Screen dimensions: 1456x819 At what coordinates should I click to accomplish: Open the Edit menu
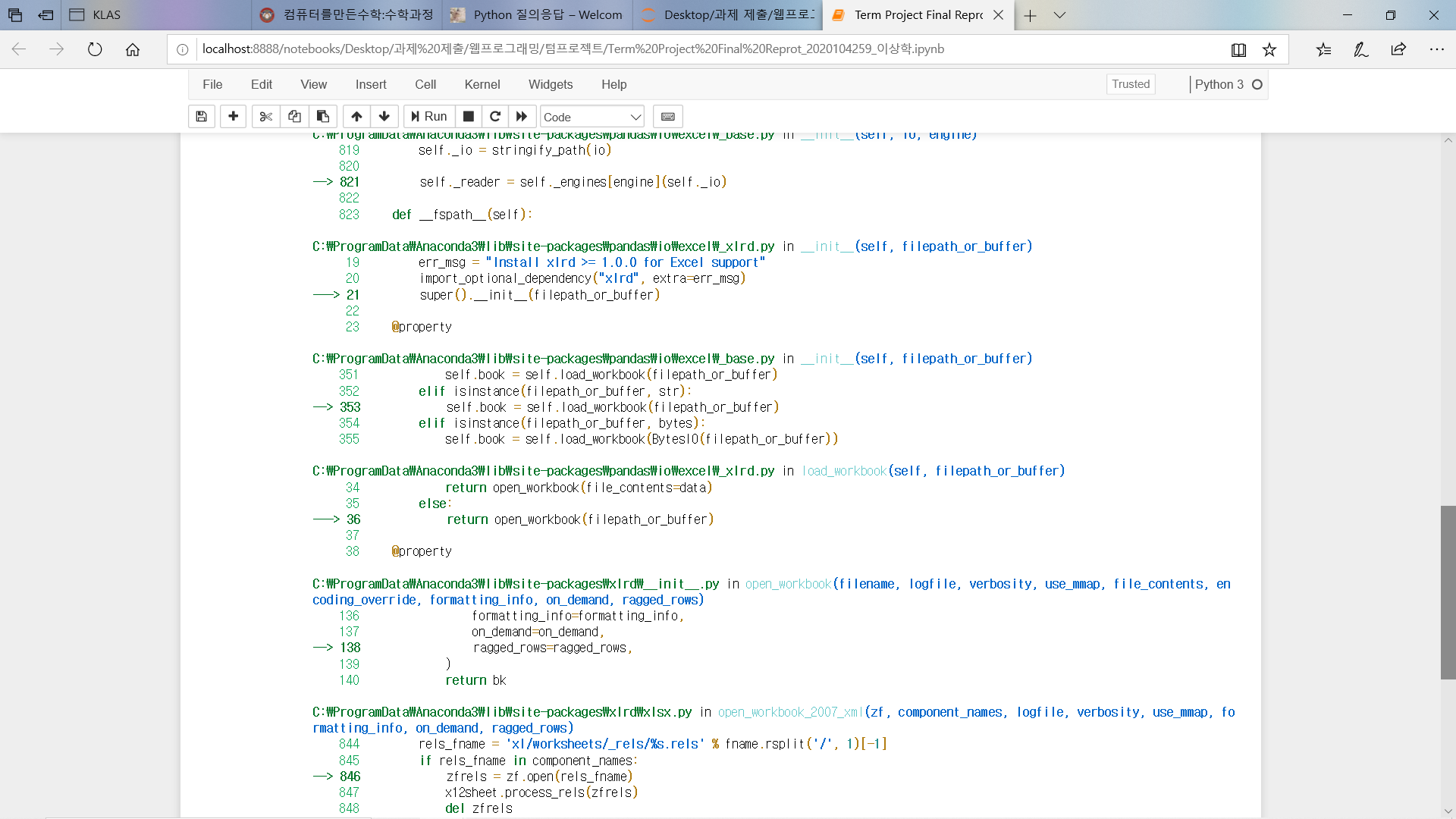click(x=262, y=84)
